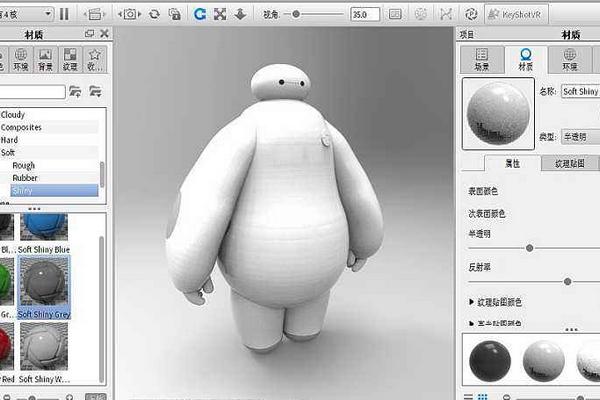Pick the red material sphere thumbnail

7,347
